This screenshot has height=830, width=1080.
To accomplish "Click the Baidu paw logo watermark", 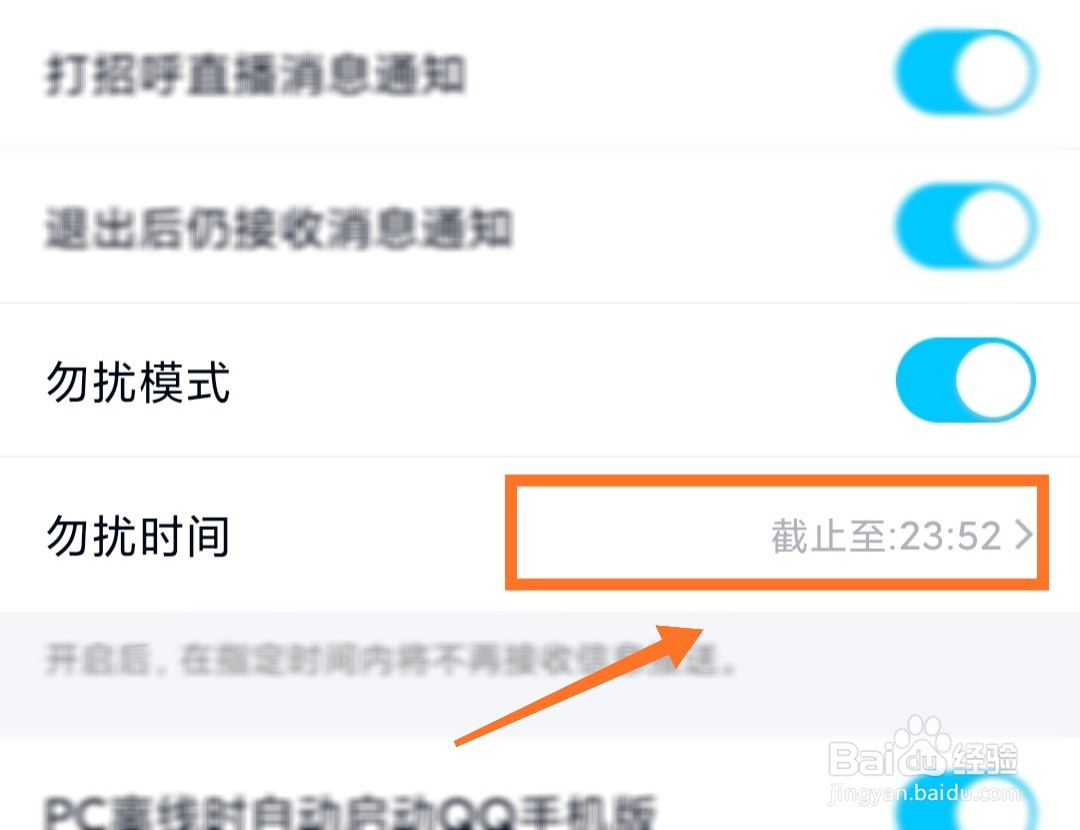I will coord(921,746).
